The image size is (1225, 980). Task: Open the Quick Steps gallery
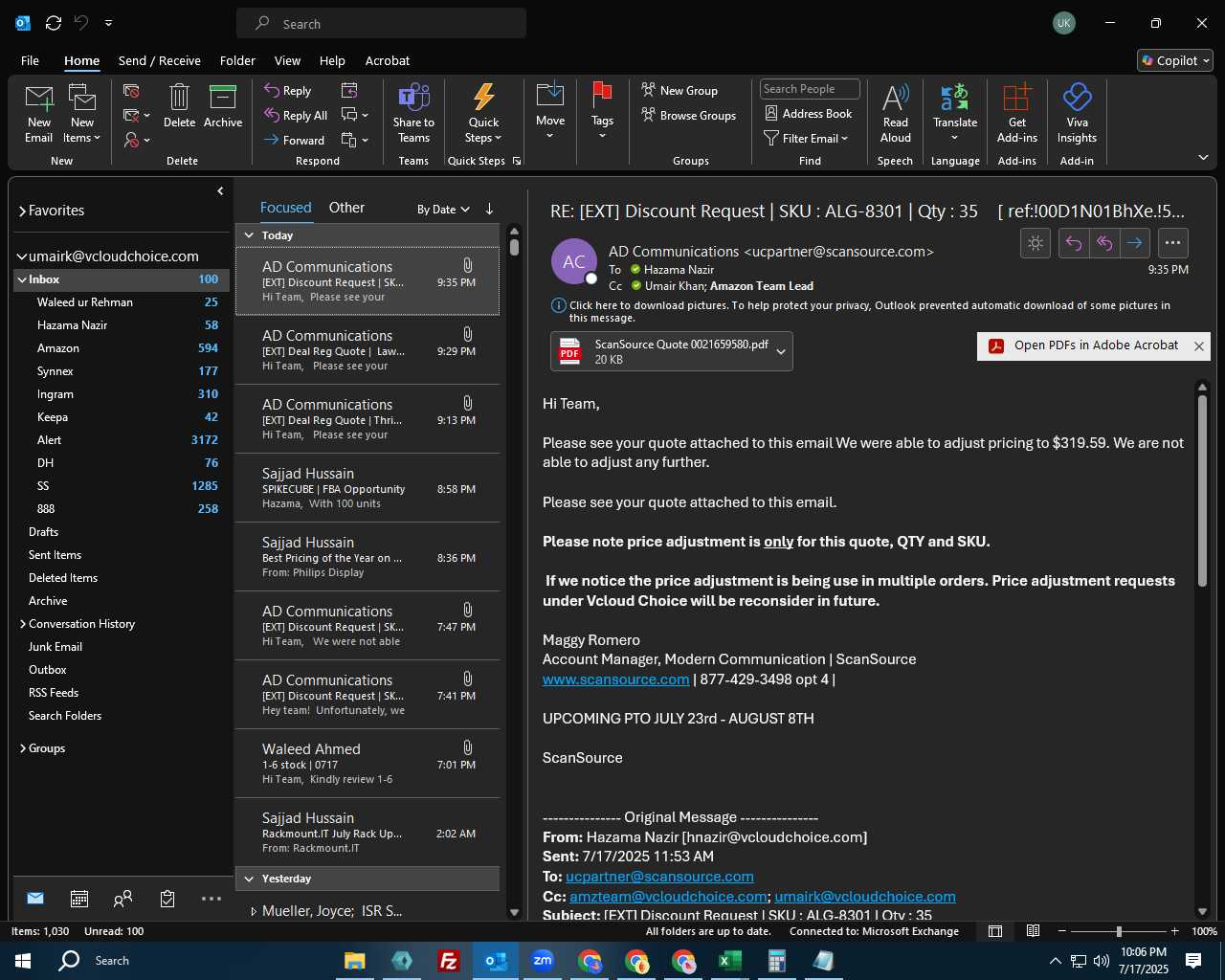(483, 114)
